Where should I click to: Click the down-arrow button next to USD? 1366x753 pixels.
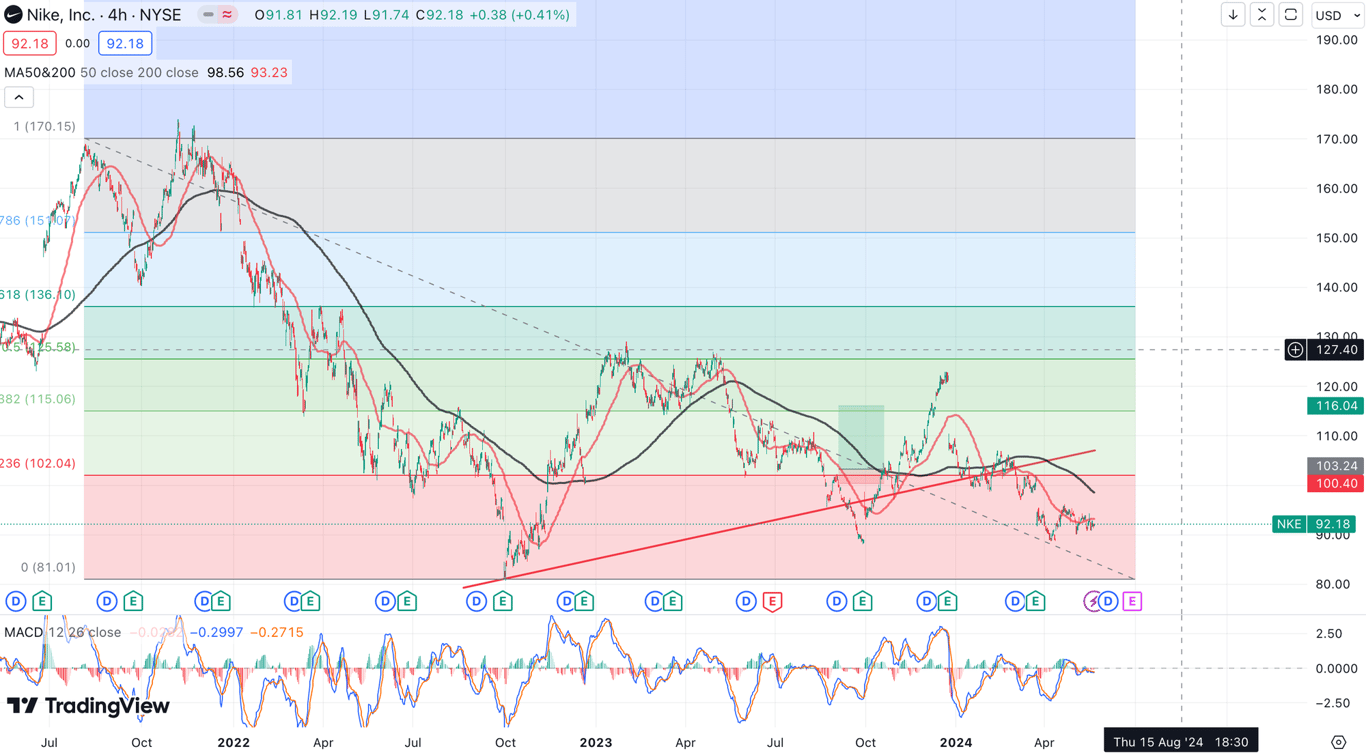point(1233,15)
